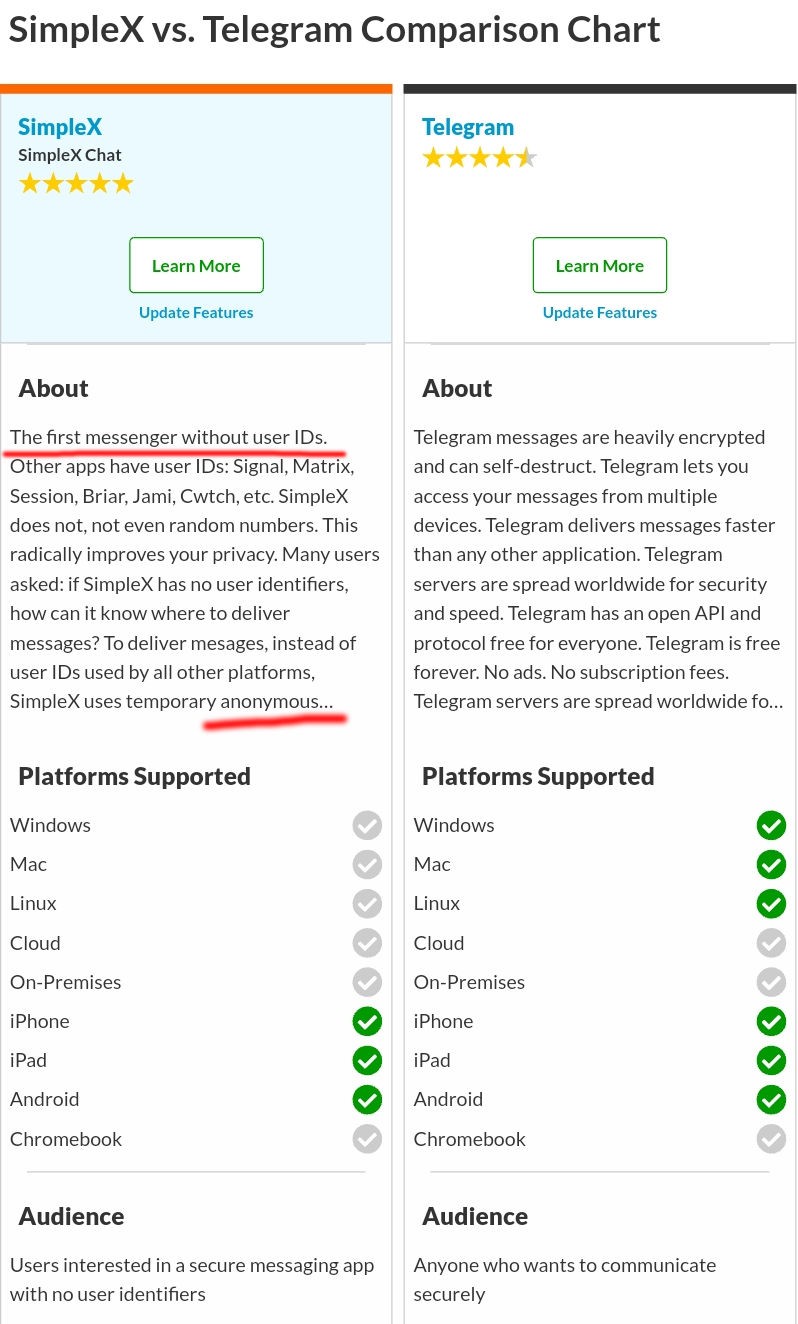Click SimpleX five-star rating

pos(76,184)
